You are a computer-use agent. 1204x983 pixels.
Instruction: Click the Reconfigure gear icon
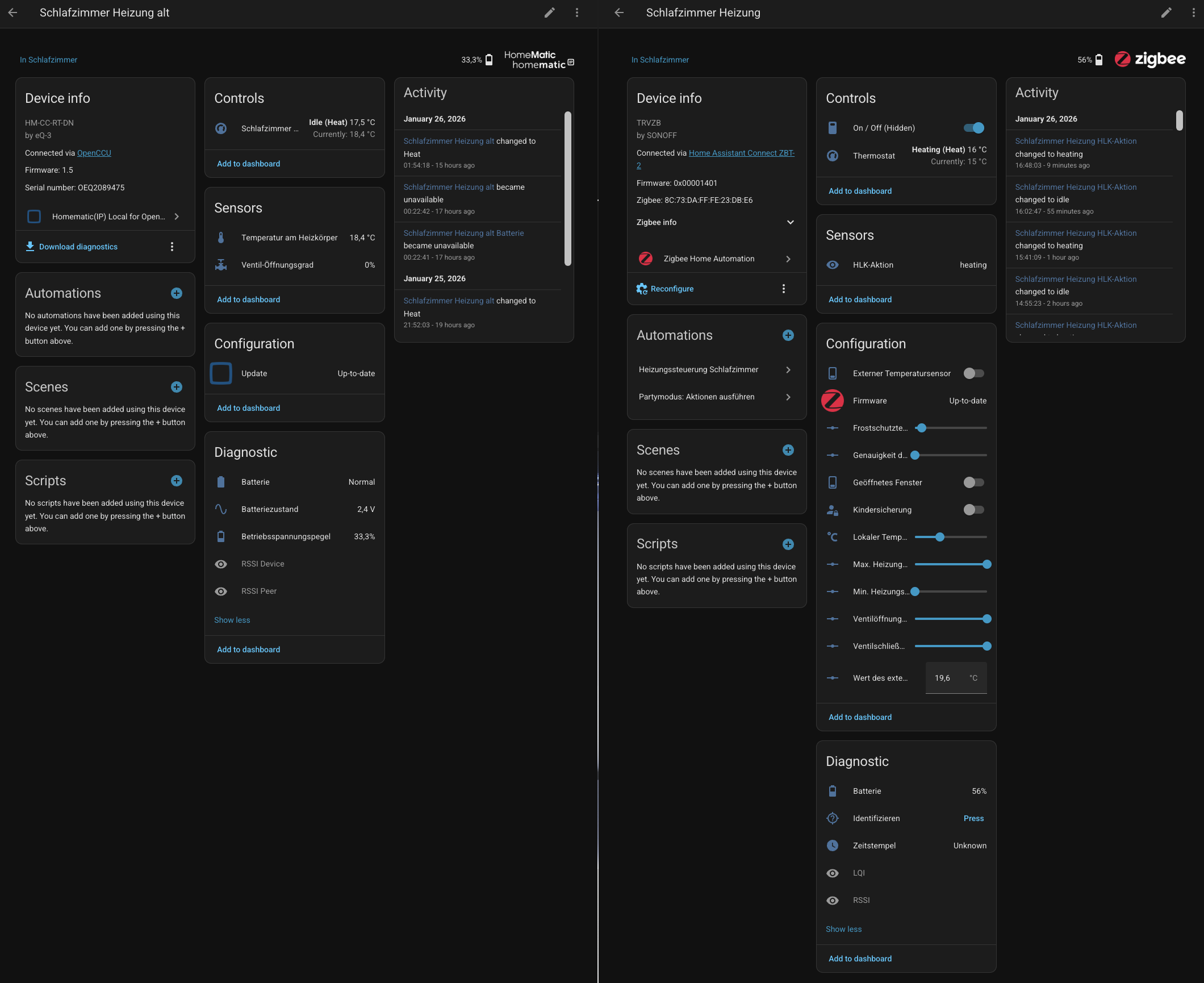pyautogui.click(x=642, y=289)
